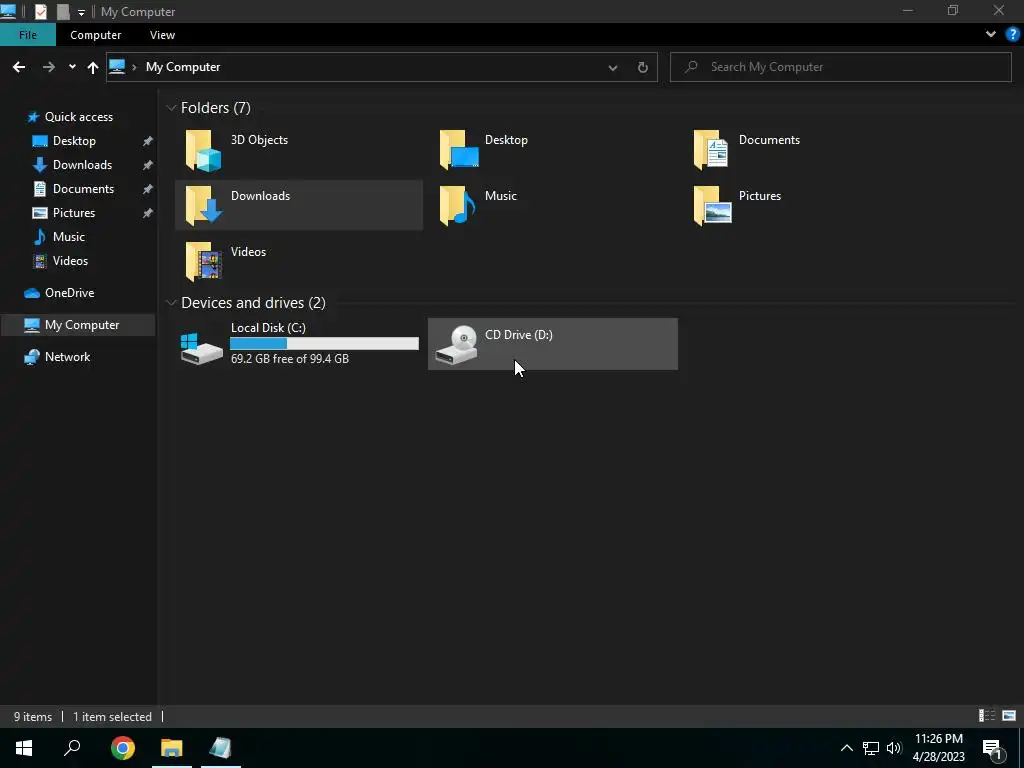Go up one level with up arrow
The image size is (1024, 768).
(93, 67)
